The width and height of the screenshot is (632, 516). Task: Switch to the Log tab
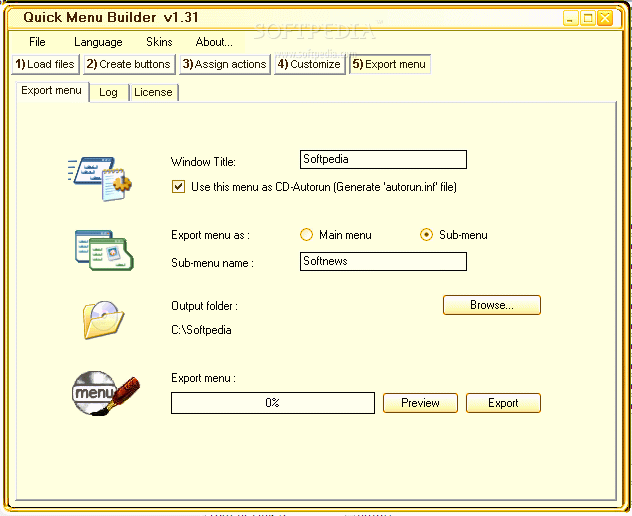[108, 92]
